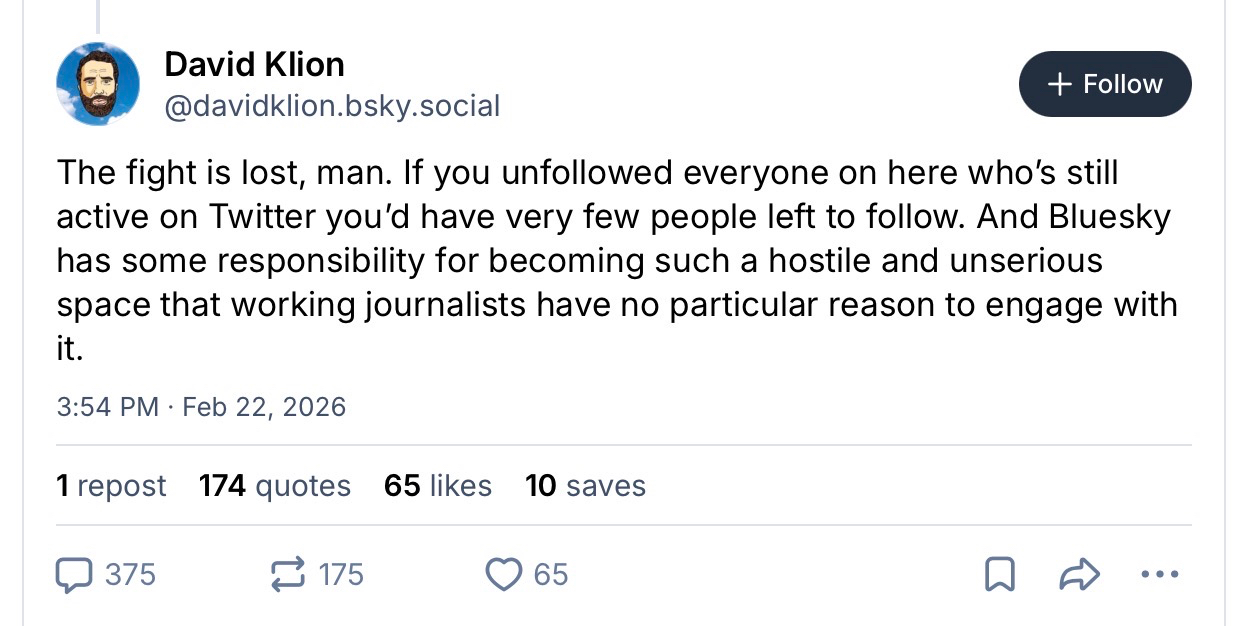Open the three-dot more options menu
Image resolution: width=1247 pixels, height=626 pixels.
tap(1159, 574)
